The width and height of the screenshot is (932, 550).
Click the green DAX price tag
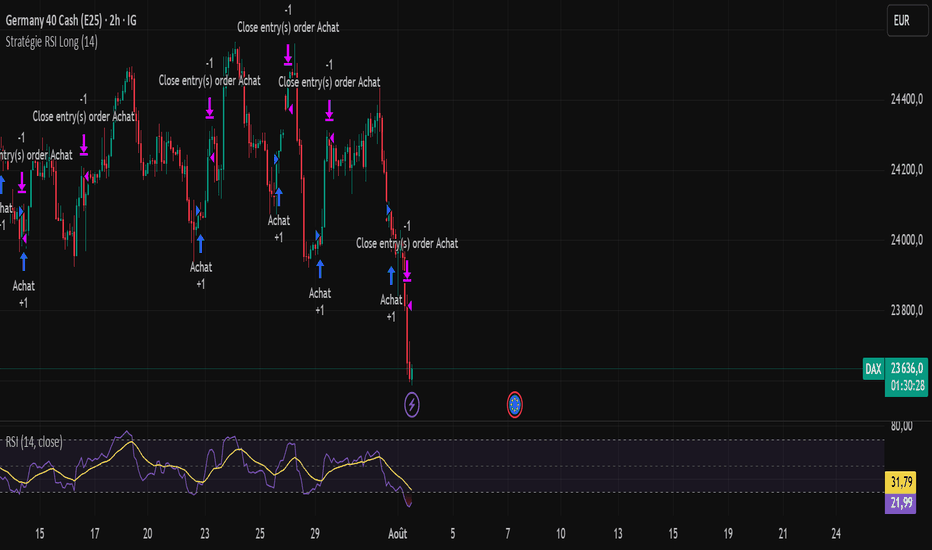[873, 369]
